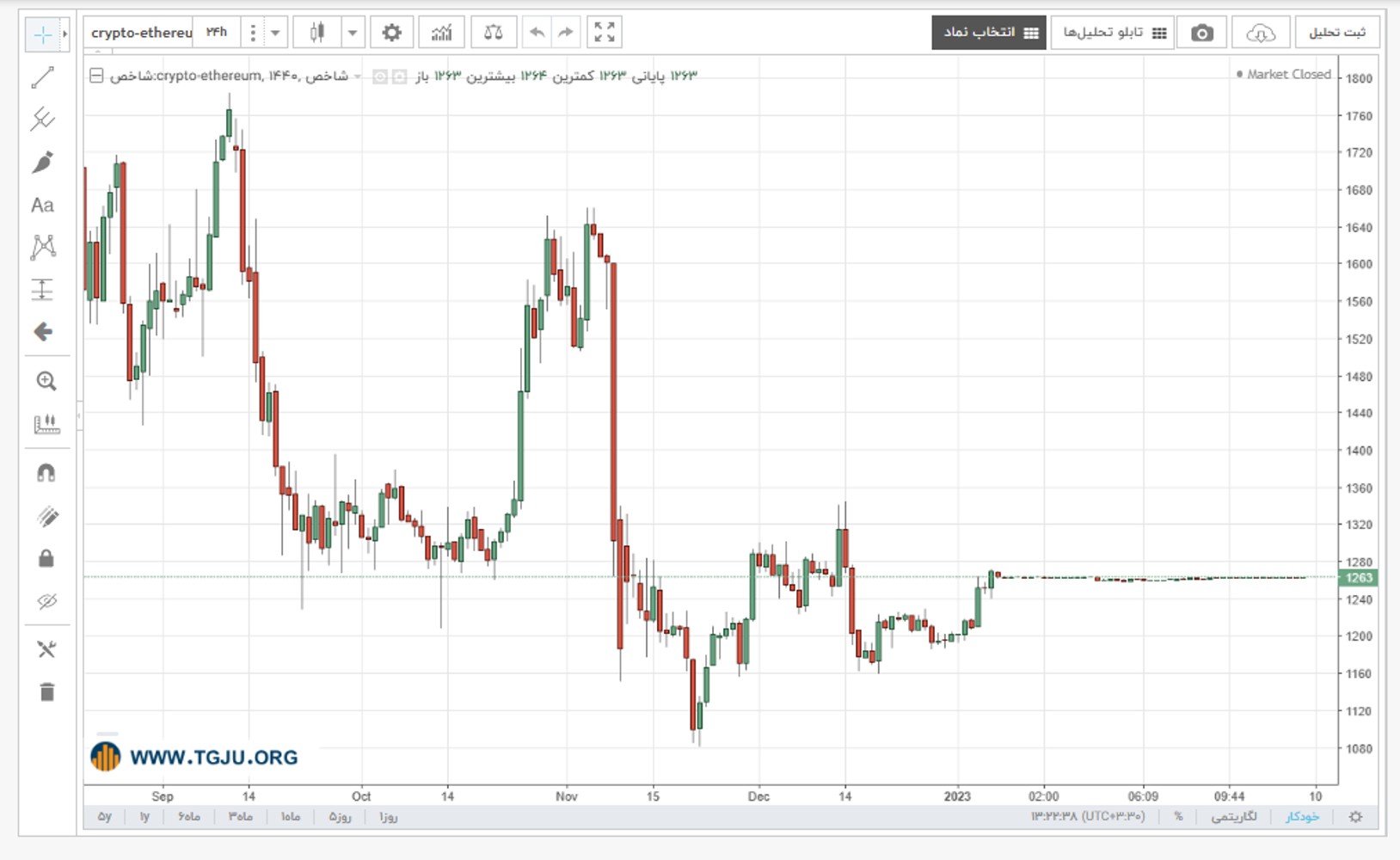Activate the zoom-in magnifier tool
Image resolution: width=1400 pixels, height=860 pixels.
(x=46, y=381)
